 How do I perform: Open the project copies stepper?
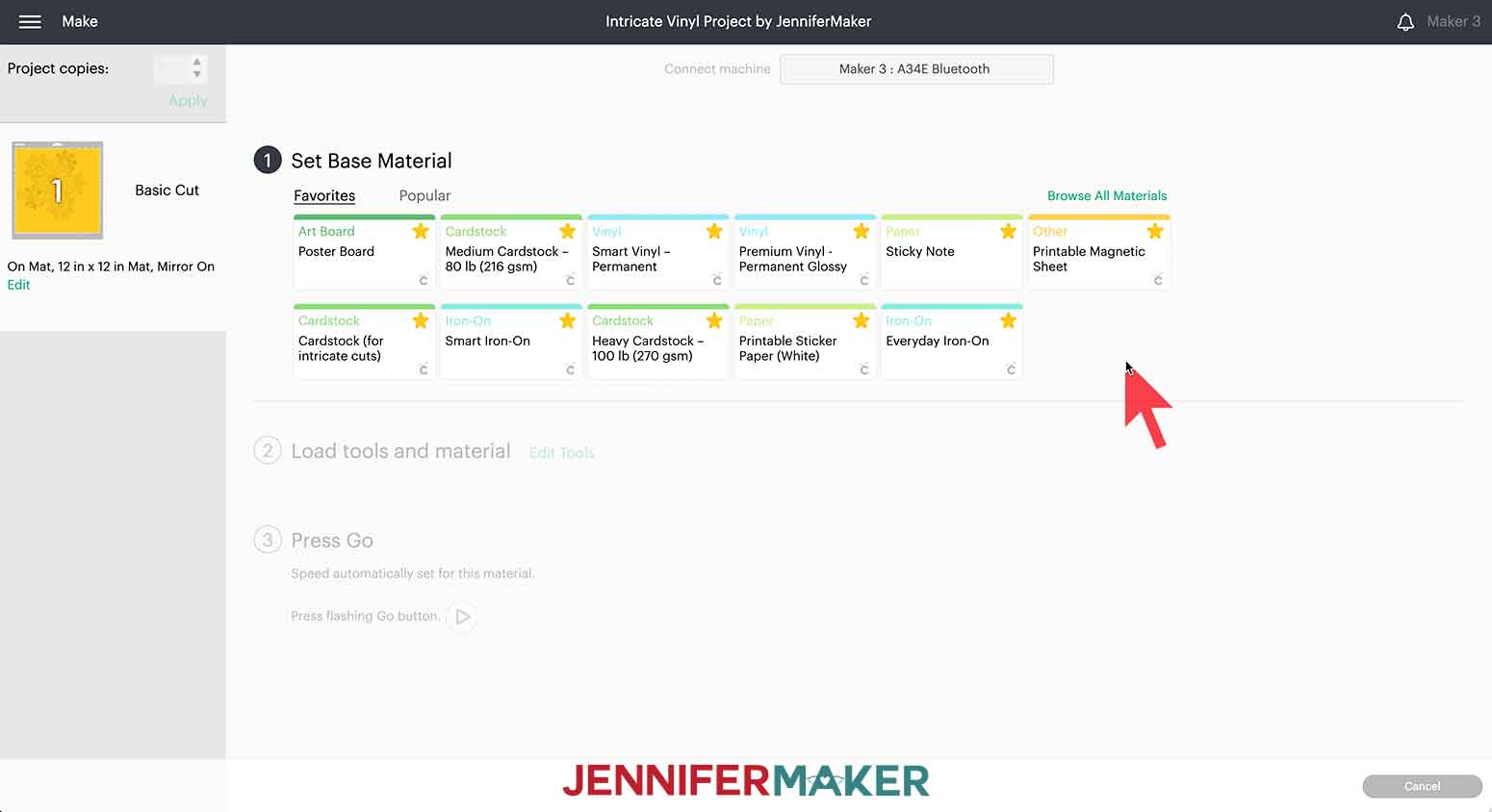197,68
